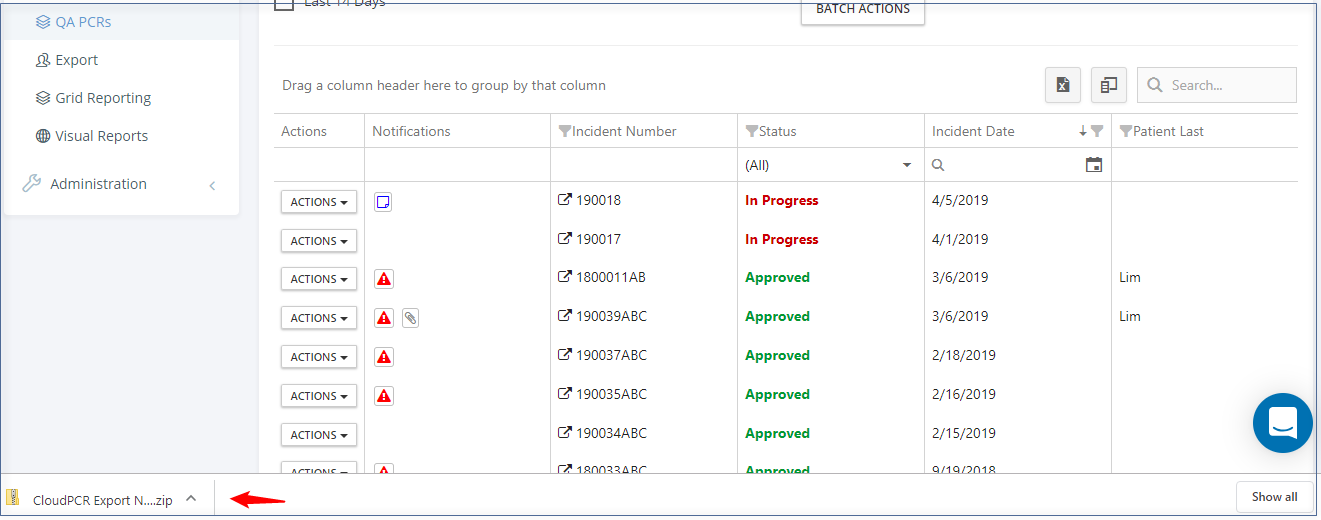Image resolution: width=1321 pixels, height=520 pixels.
Task: Click the Incident Number filter field
Action: 644,165
